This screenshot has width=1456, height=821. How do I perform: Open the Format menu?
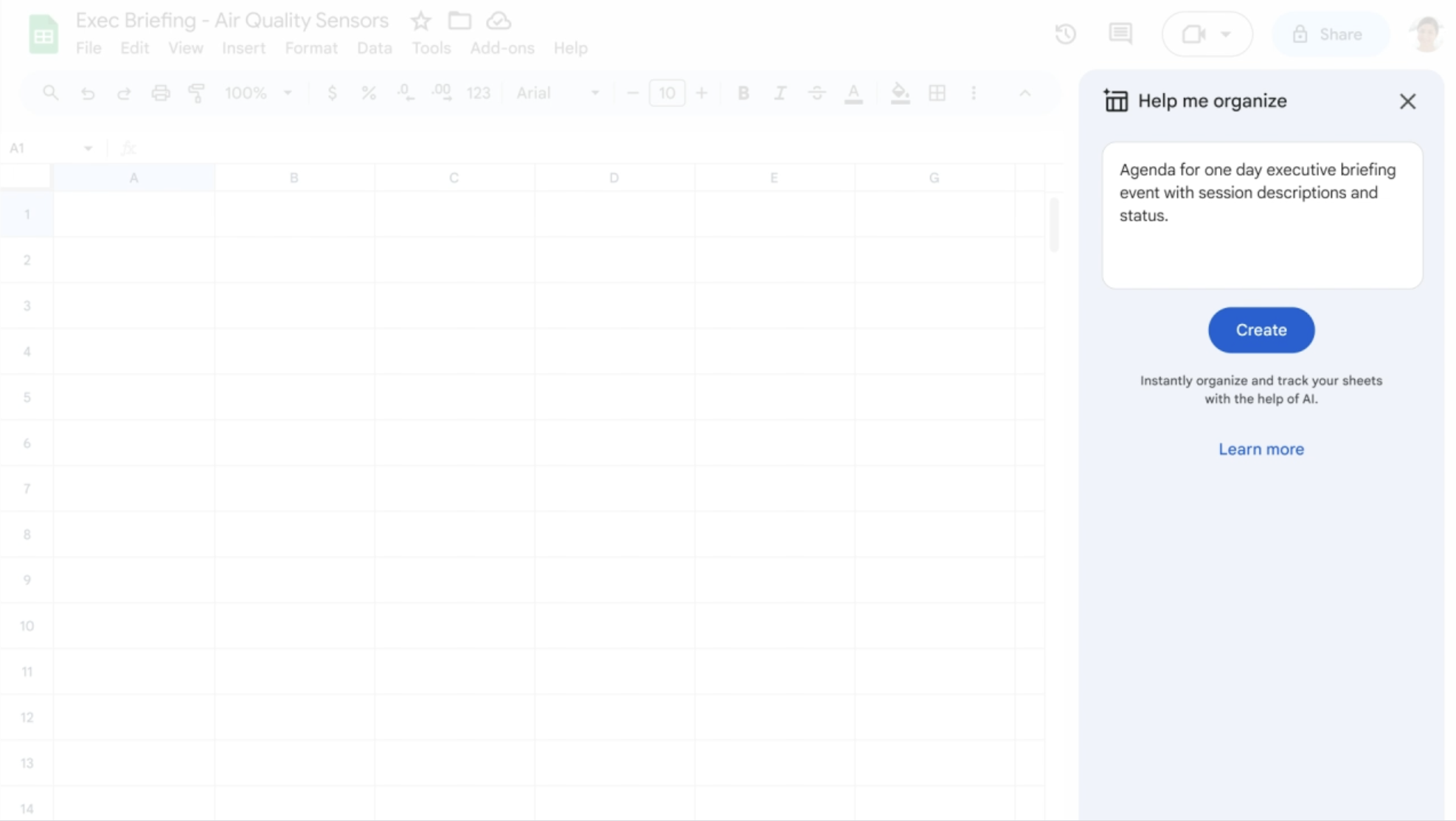pyautogui.click(x=312, y=47)
